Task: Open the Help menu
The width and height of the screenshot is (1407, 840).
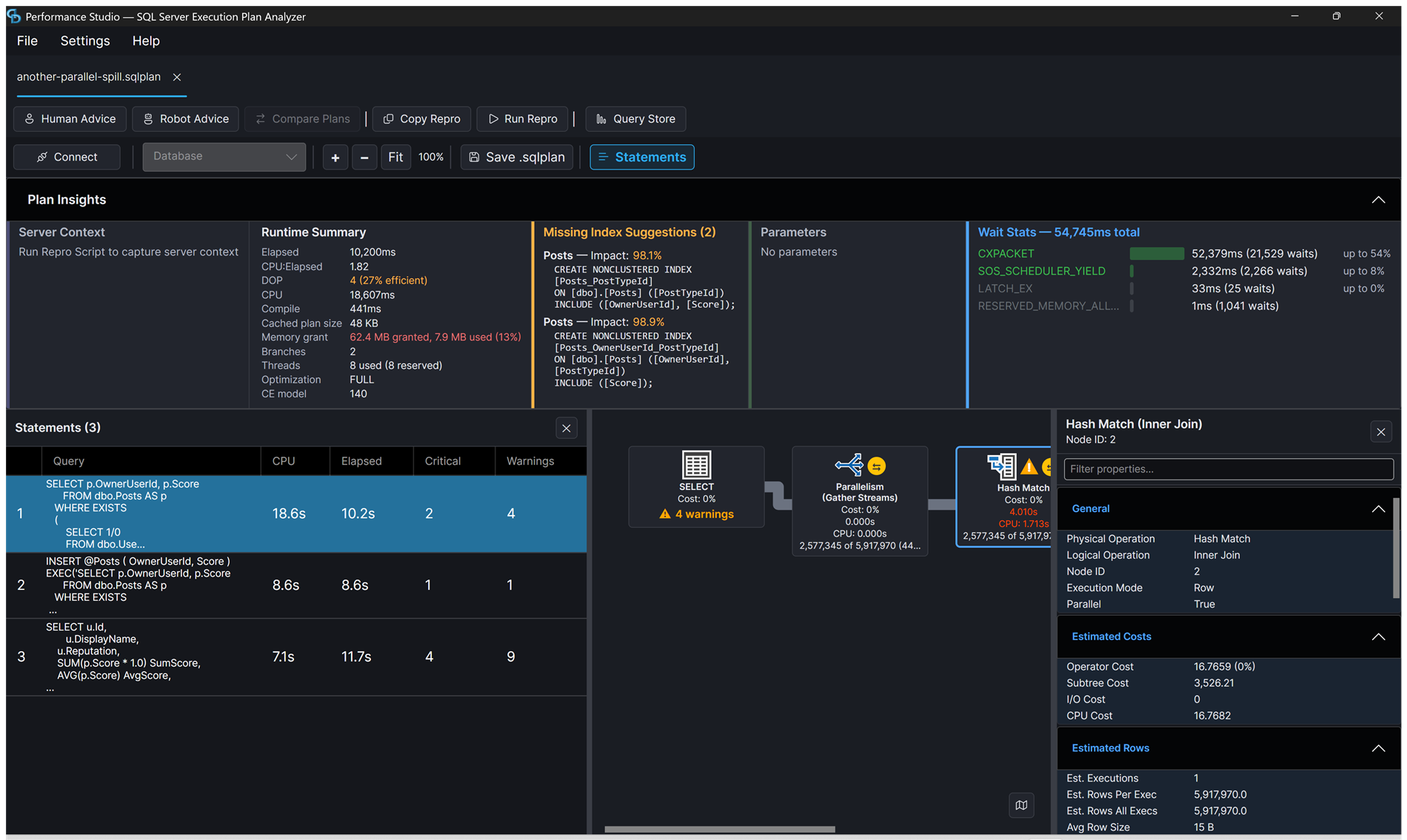Action: pyautogui.click(x=146, y=41)
